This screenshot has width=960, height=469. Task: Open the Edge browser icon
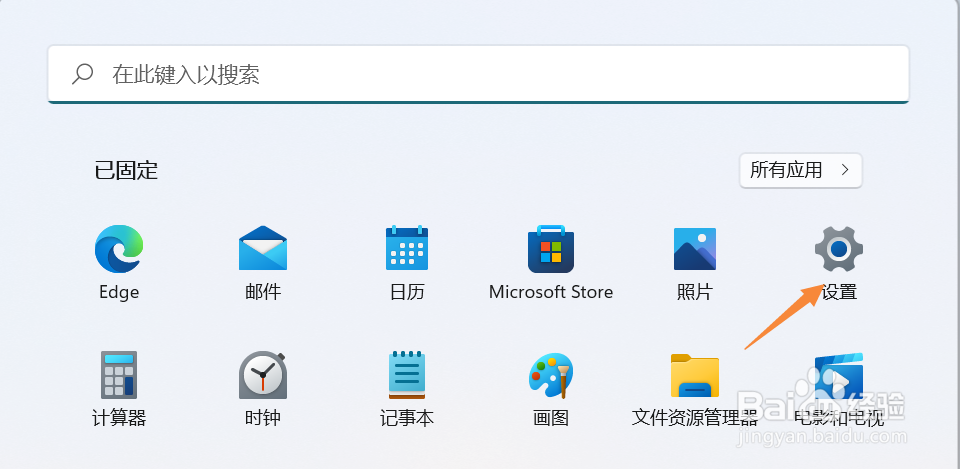click(119, 249)
